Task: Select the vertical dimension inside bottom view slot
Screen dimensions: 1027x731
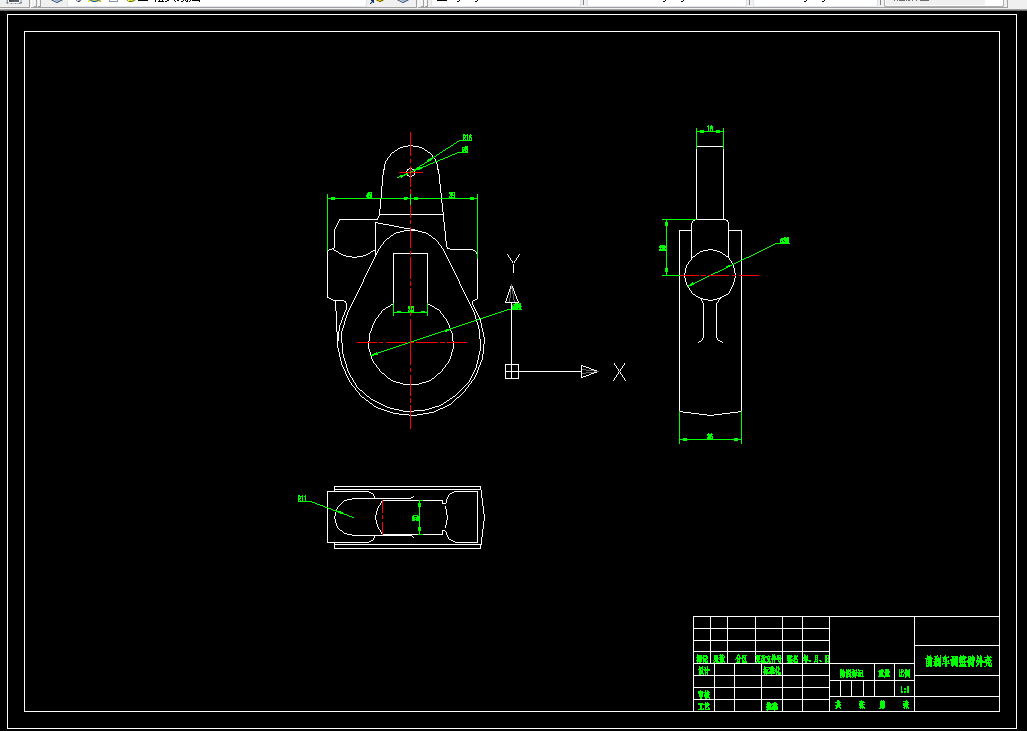Action: click(x=417, y=517)
